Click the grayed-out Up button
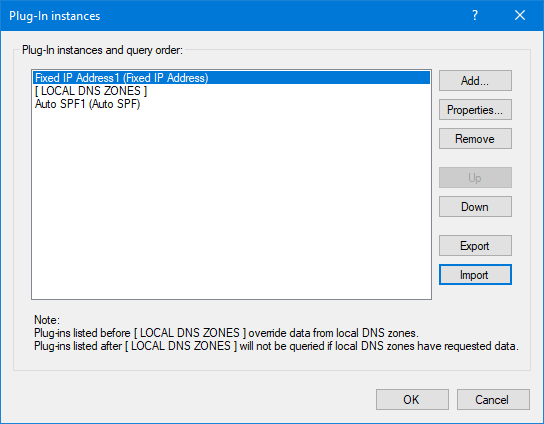The image size is (544, 424). pyautogui.click(x=475, y=178)
